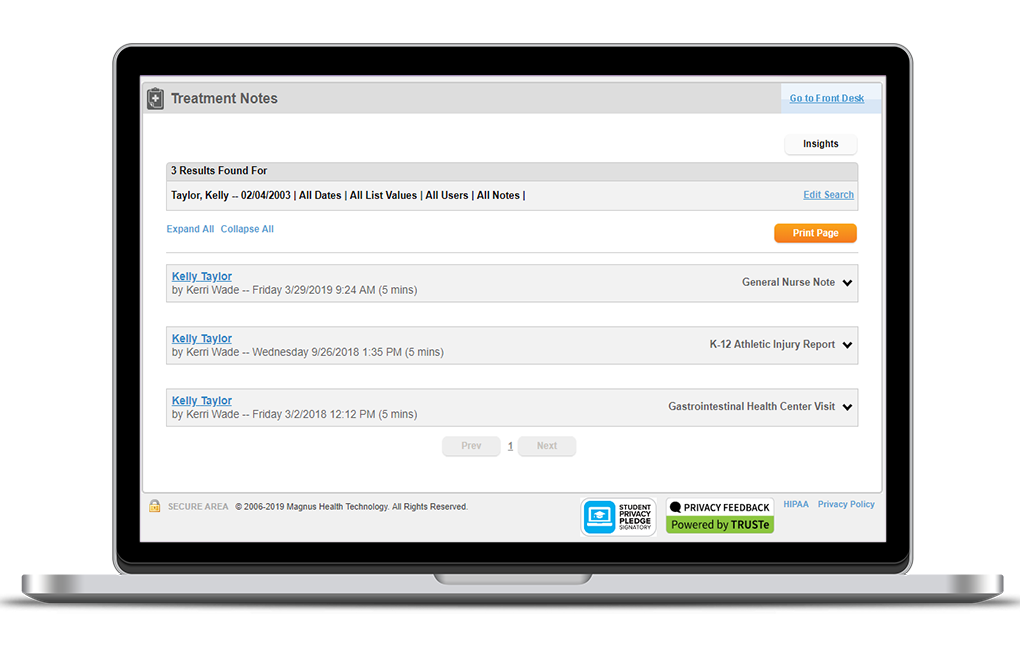Click the Powered by TRUSTe logo
The height and width of the screenshot is (672, 1020).
click(719, 524)
